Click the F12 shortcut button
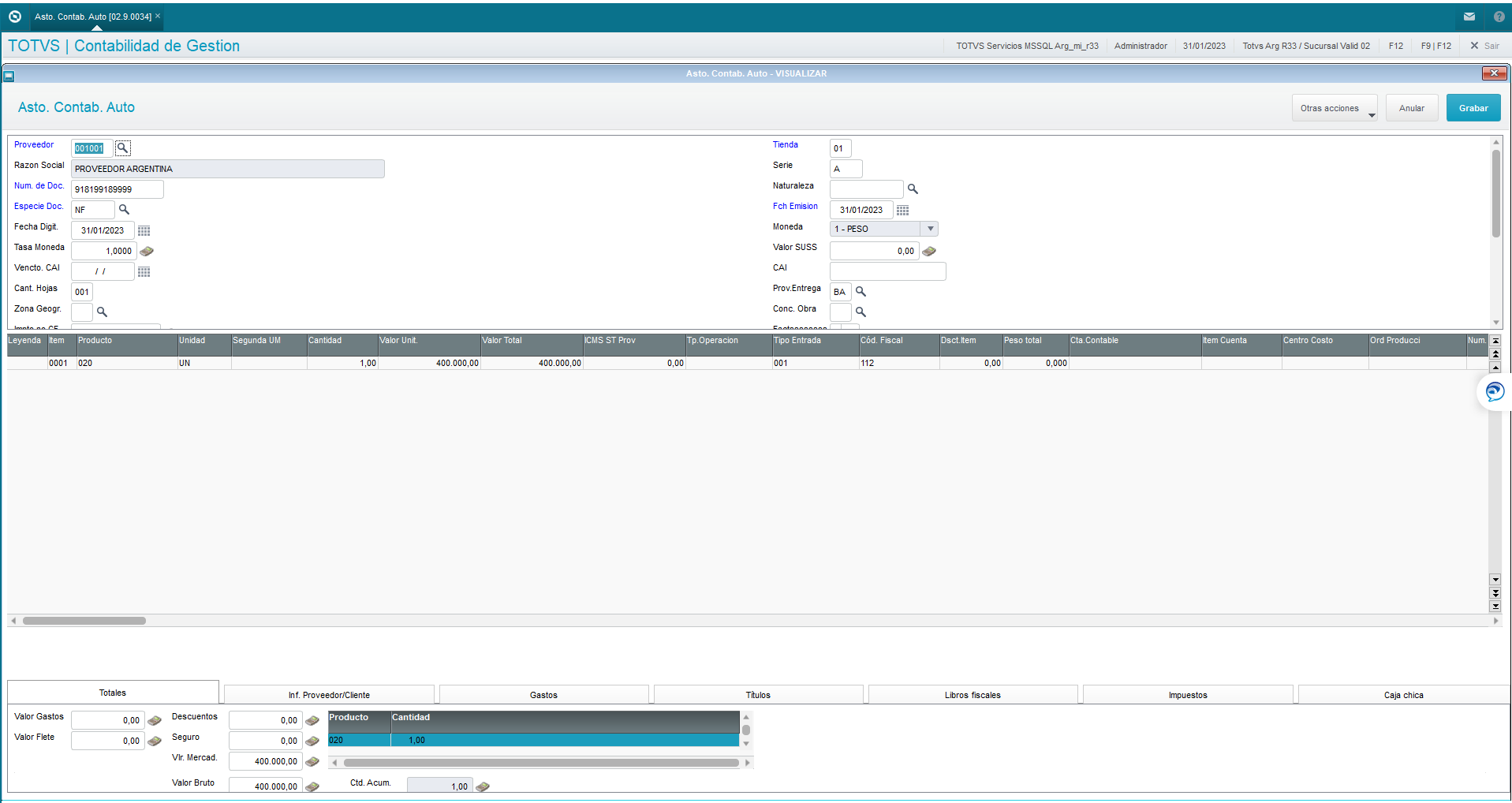The width and height of the screenshot is (1512, 803). 1396,46
